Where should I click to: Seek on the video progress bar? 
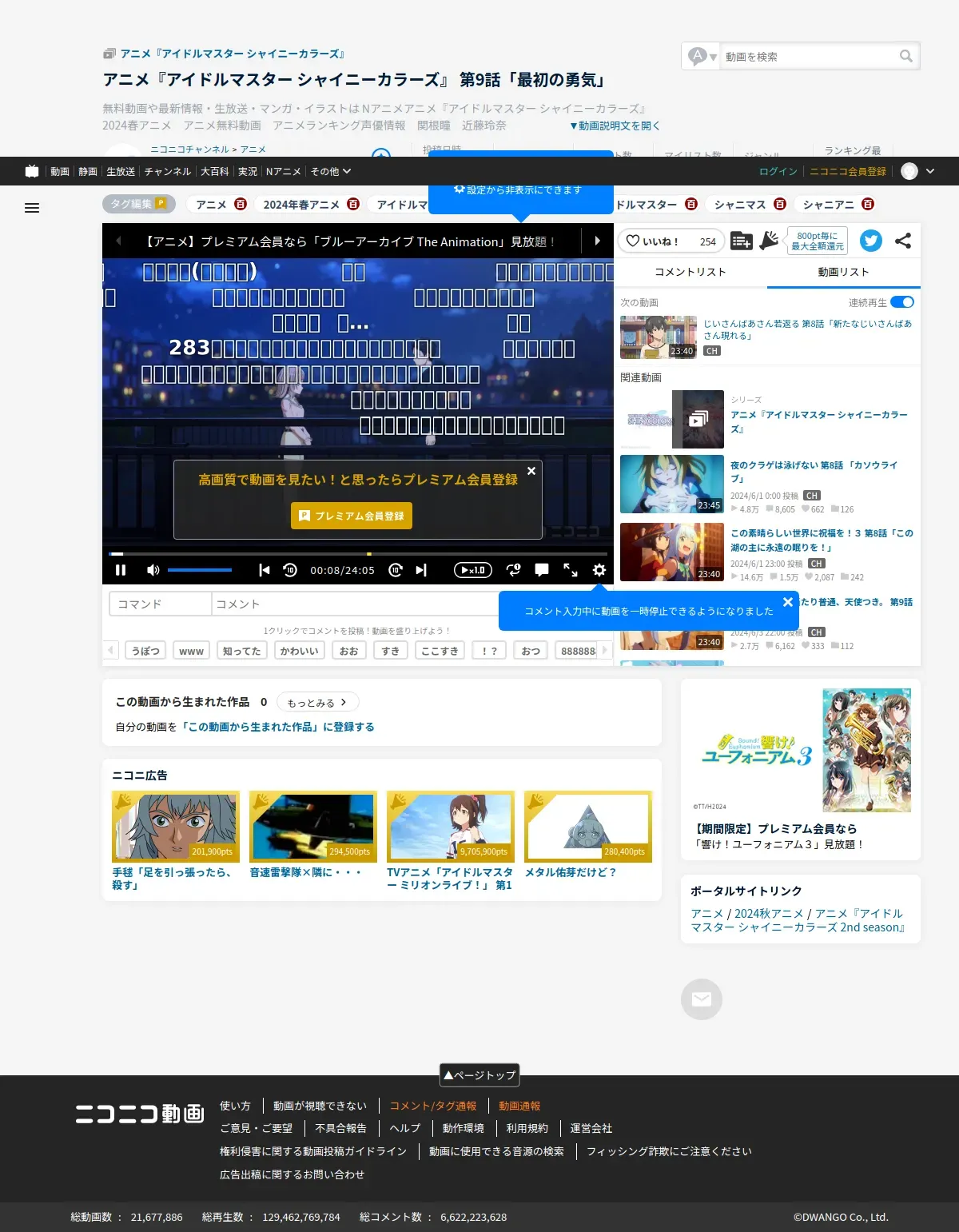pos(358,553)
